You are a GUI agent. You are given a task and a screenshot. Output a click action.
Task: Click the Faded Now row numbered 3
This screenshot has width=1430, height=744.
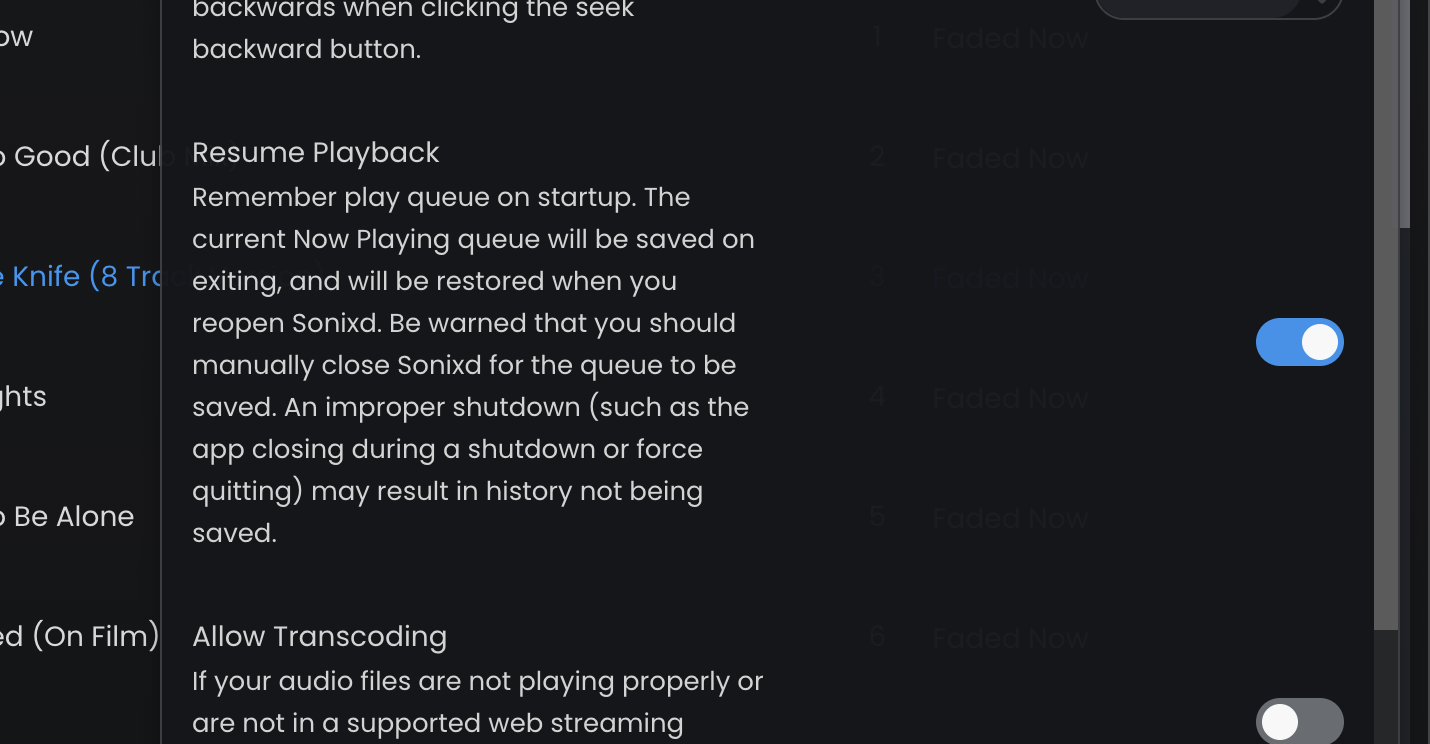pos(1009,278)
